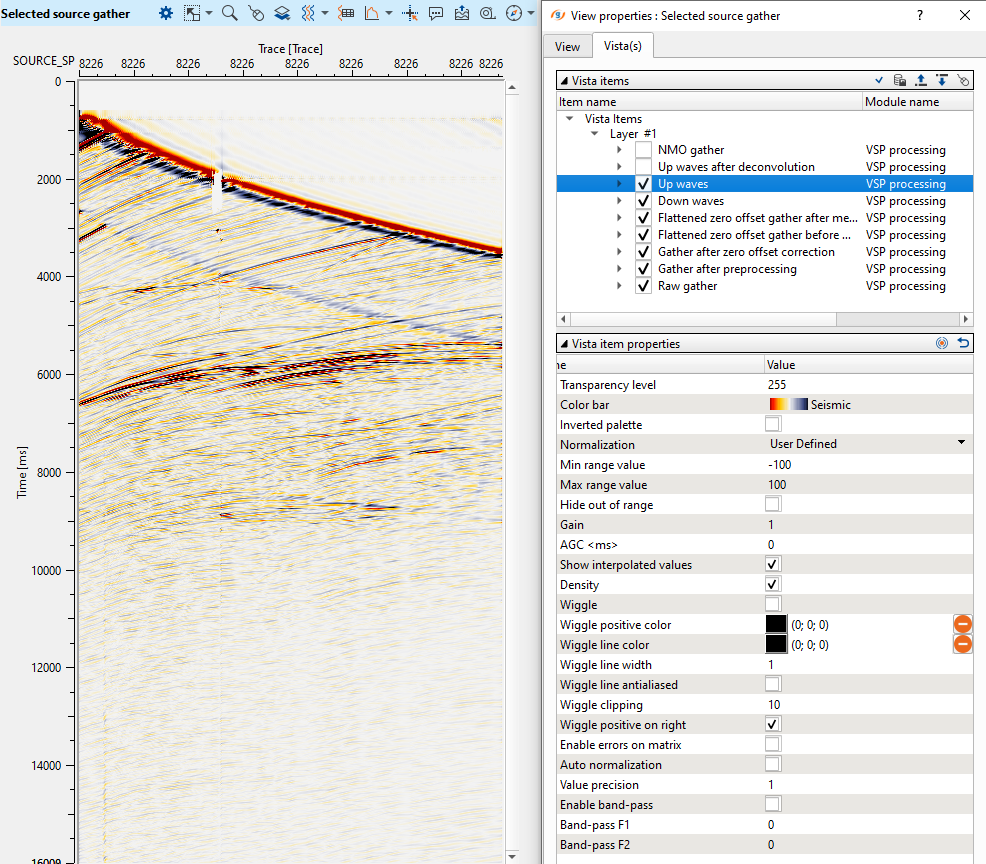Click the Wiggle positive color swatch

[x=776, y=625]
